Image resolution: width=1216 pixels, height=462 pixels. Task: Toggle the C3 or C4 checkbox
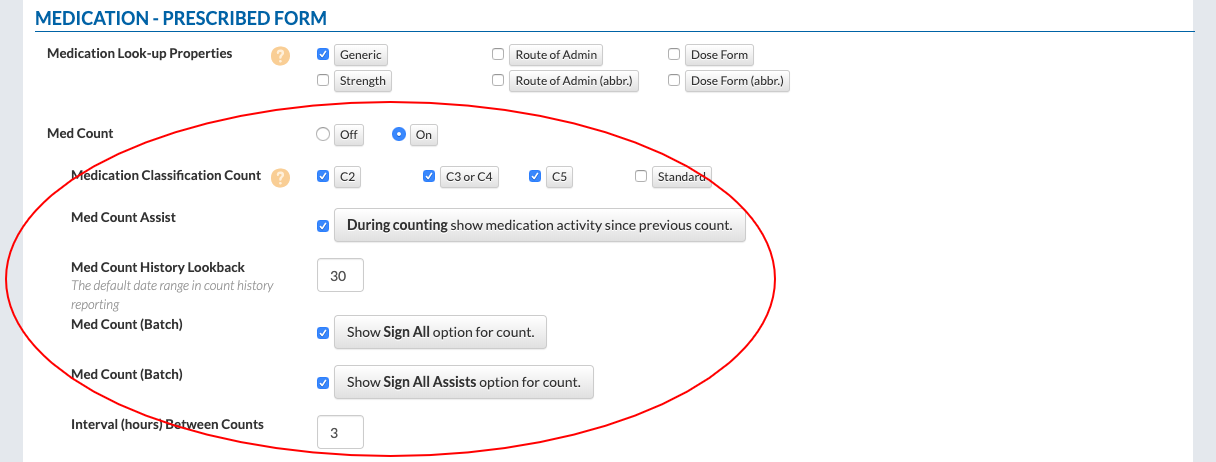tap(430, 177)
